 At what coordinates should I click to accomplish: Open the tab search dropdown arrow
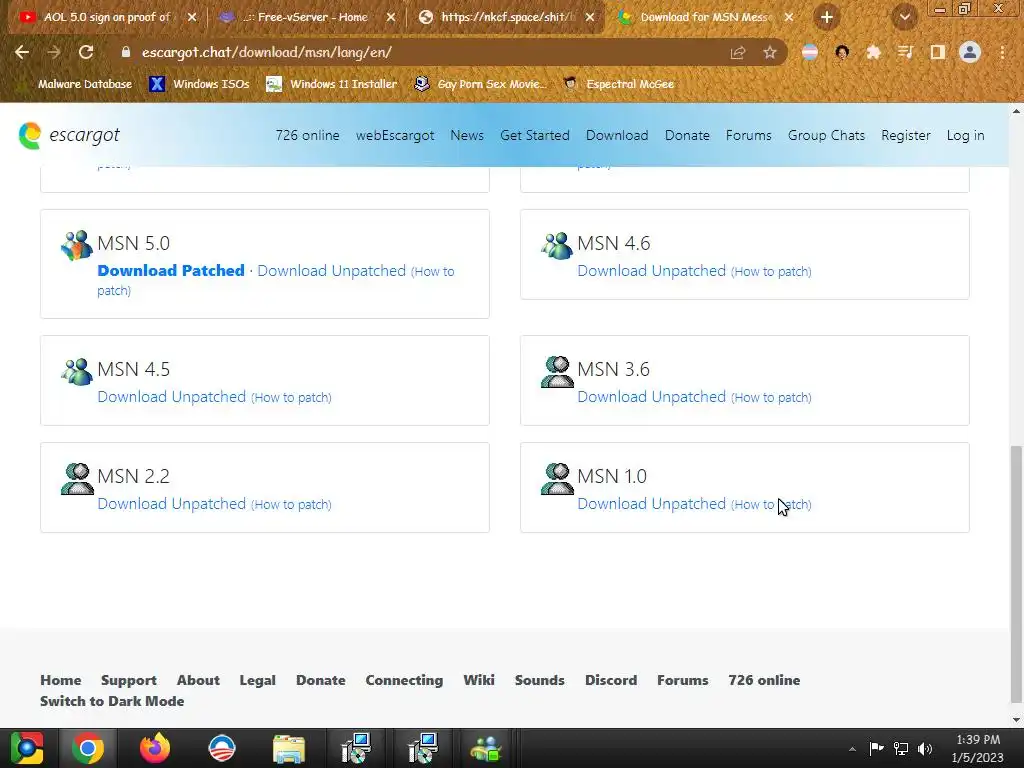click(904, 18)
